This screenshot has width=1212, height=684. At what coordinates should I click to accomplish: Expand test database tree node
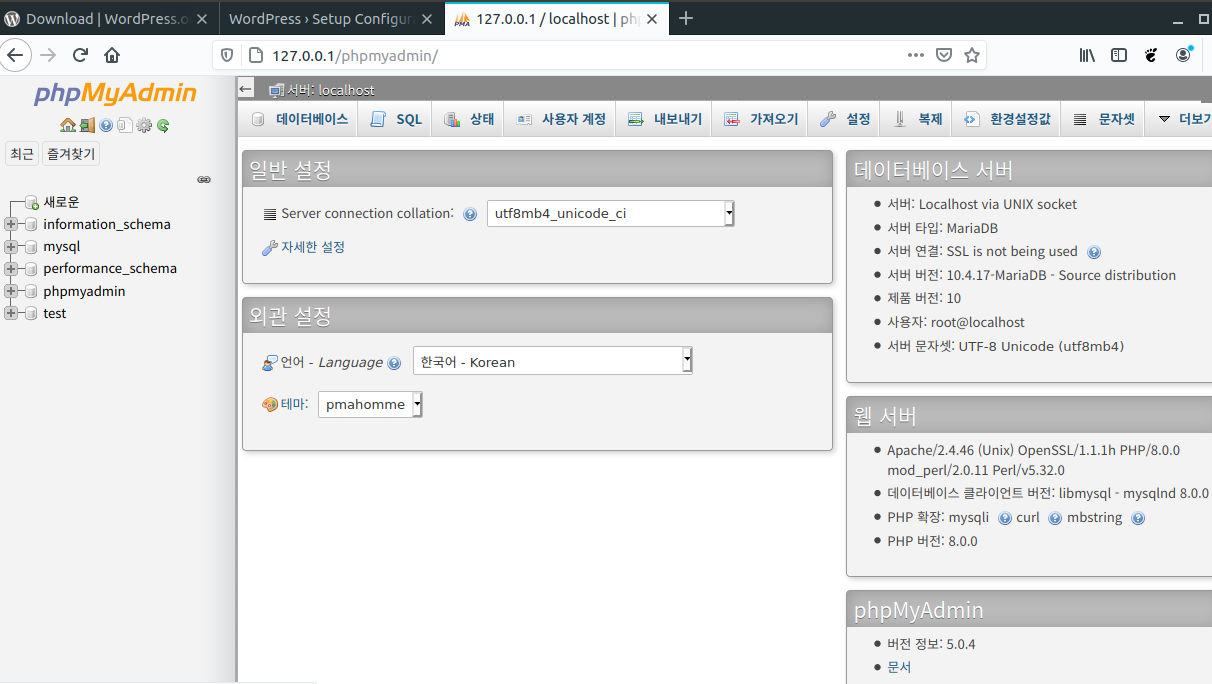(11, 313)
